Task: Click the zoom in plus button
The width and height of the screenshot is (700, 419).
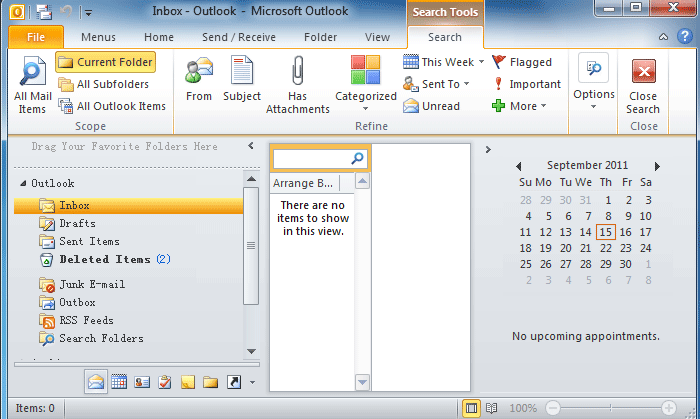Action: click(x=668, y=407)
